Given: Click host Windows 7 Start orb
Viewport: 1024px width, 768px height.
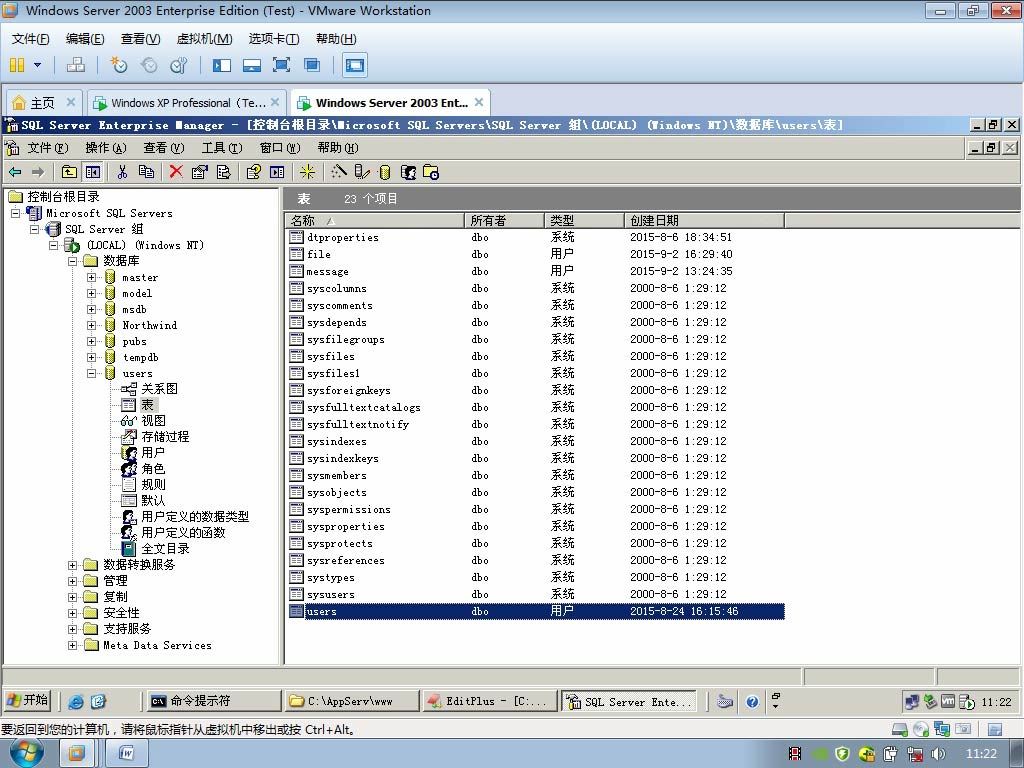Looking at the screenshot, I should 26,754.
